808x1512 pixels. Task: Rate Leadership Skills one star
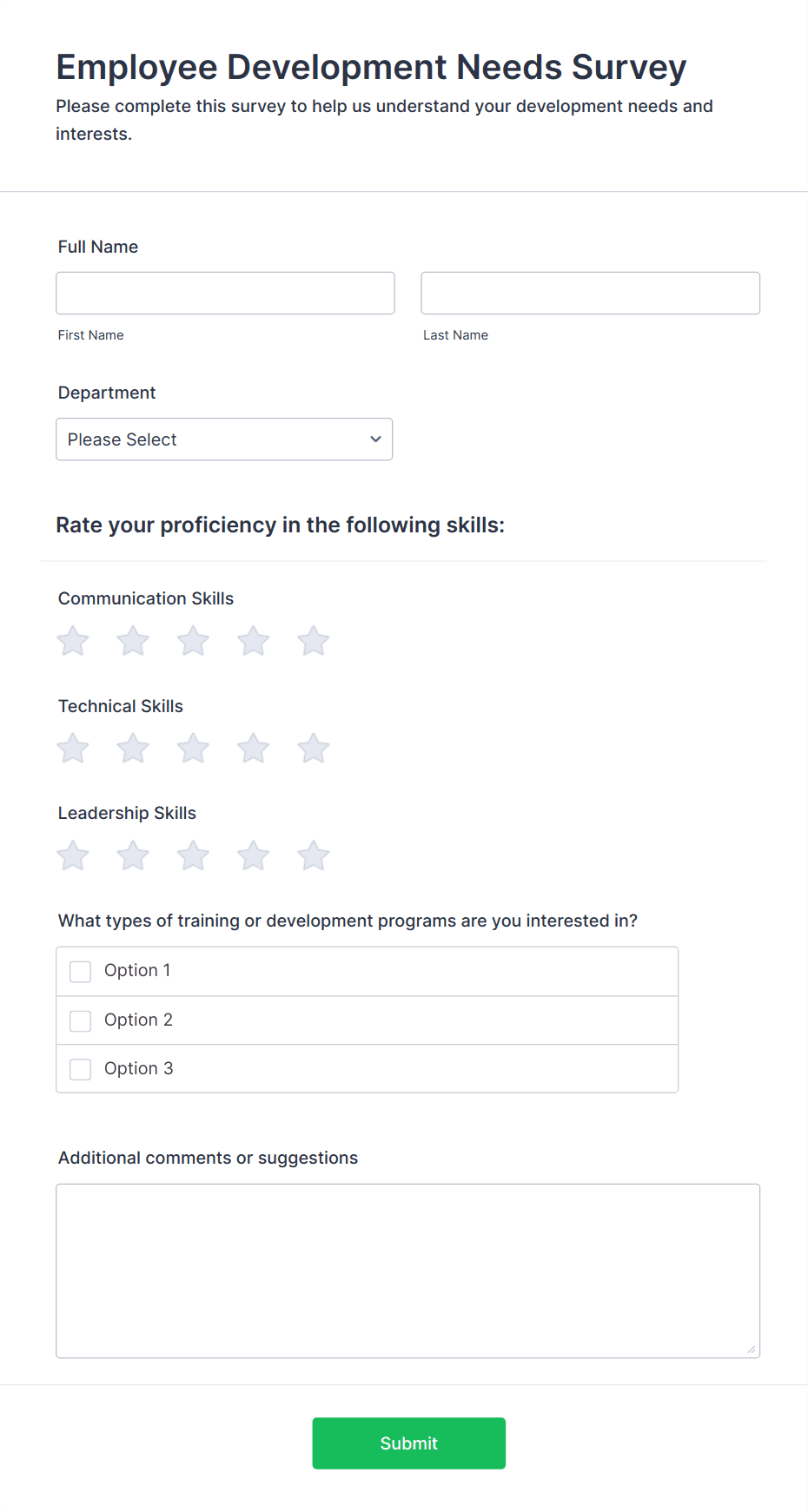[72, 855]
